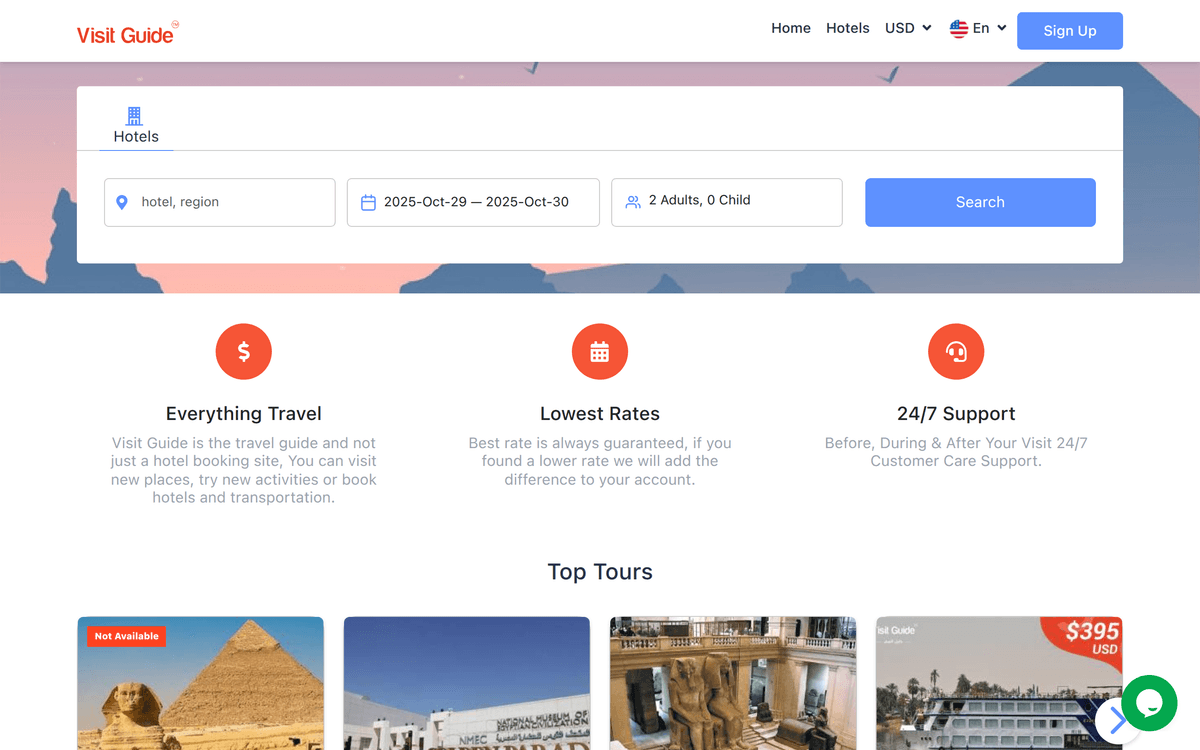1200x750 pixels.
Task: Click the headset icon above 24/7 Support
Action: pyautogui.click(x=956, y=351)
